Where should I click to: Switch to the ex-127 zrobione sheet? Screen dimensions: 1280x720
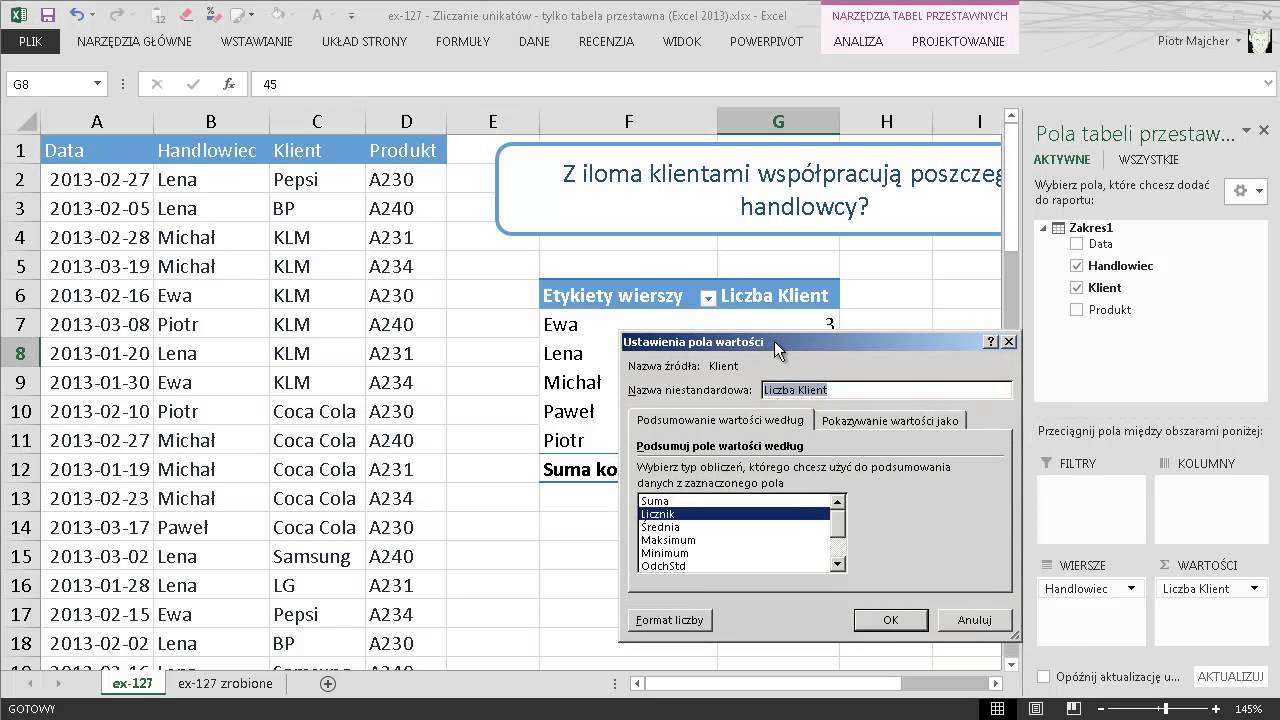click(x=225, y=684)
